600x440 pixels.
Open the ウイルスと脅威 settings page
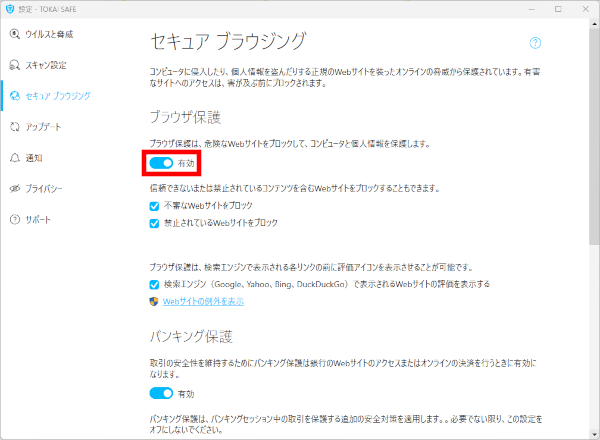point(49,34)
